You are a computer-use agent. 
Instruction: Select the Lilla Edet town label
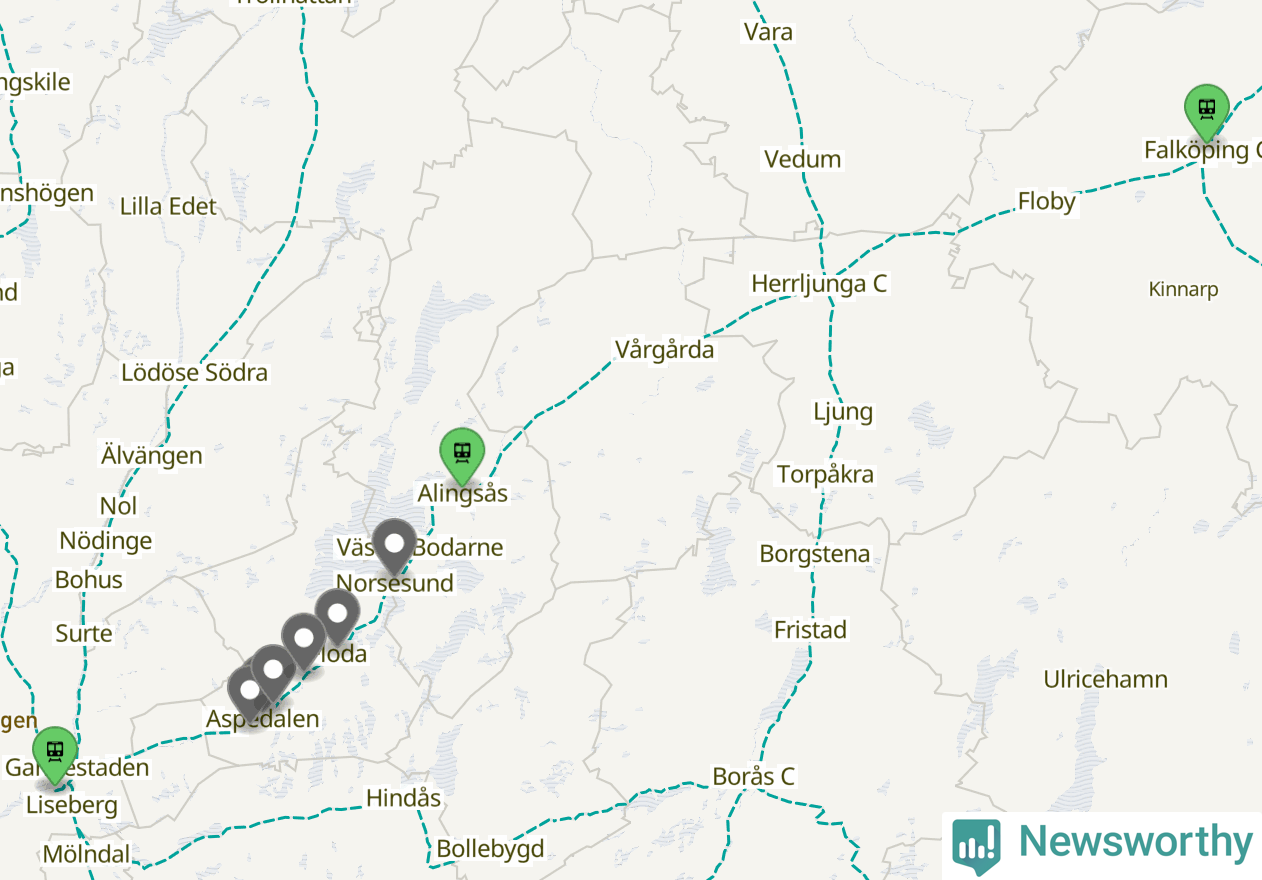coord(168,207)
